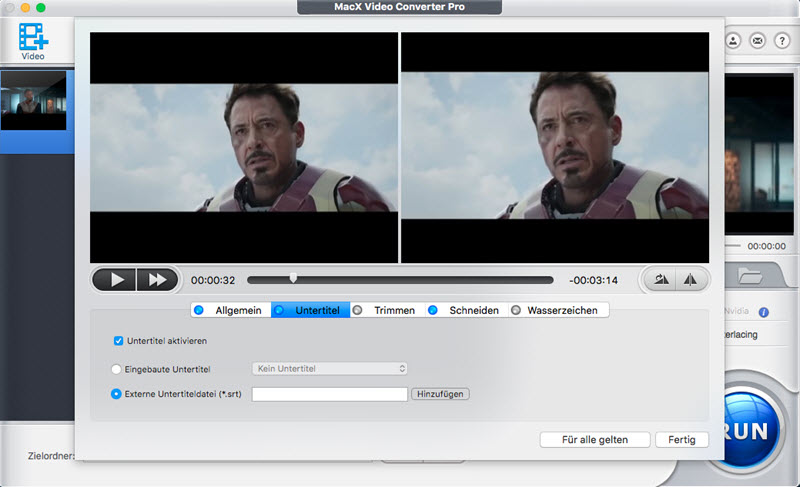800x487 pixels.
Task: Click the Für alle gelten button
Action: (595, 440)
